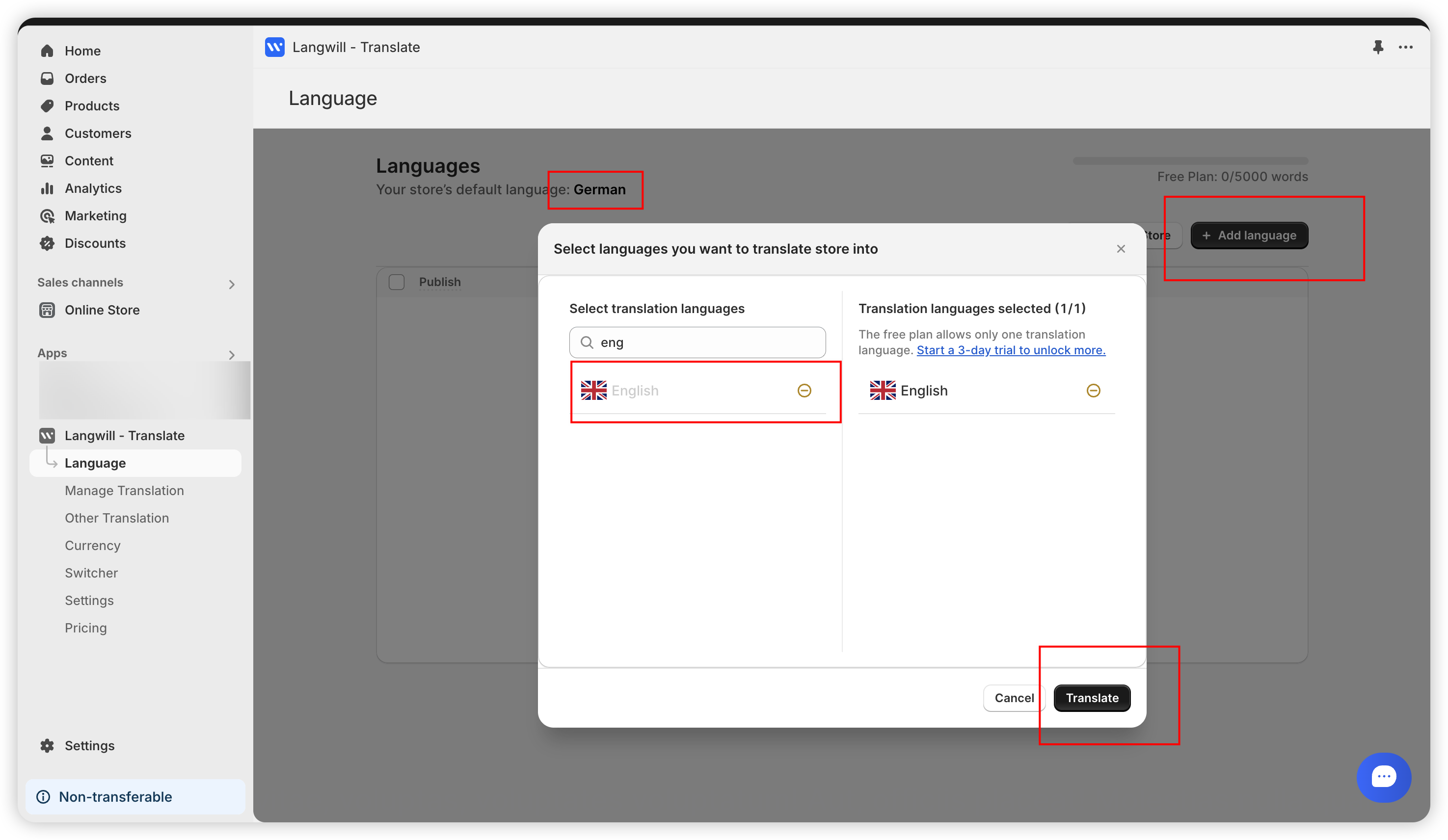The width and height of the screenshot is (1448, 840).
Task: Expand the Apps section chevron
Action: [x=232, y=355]
